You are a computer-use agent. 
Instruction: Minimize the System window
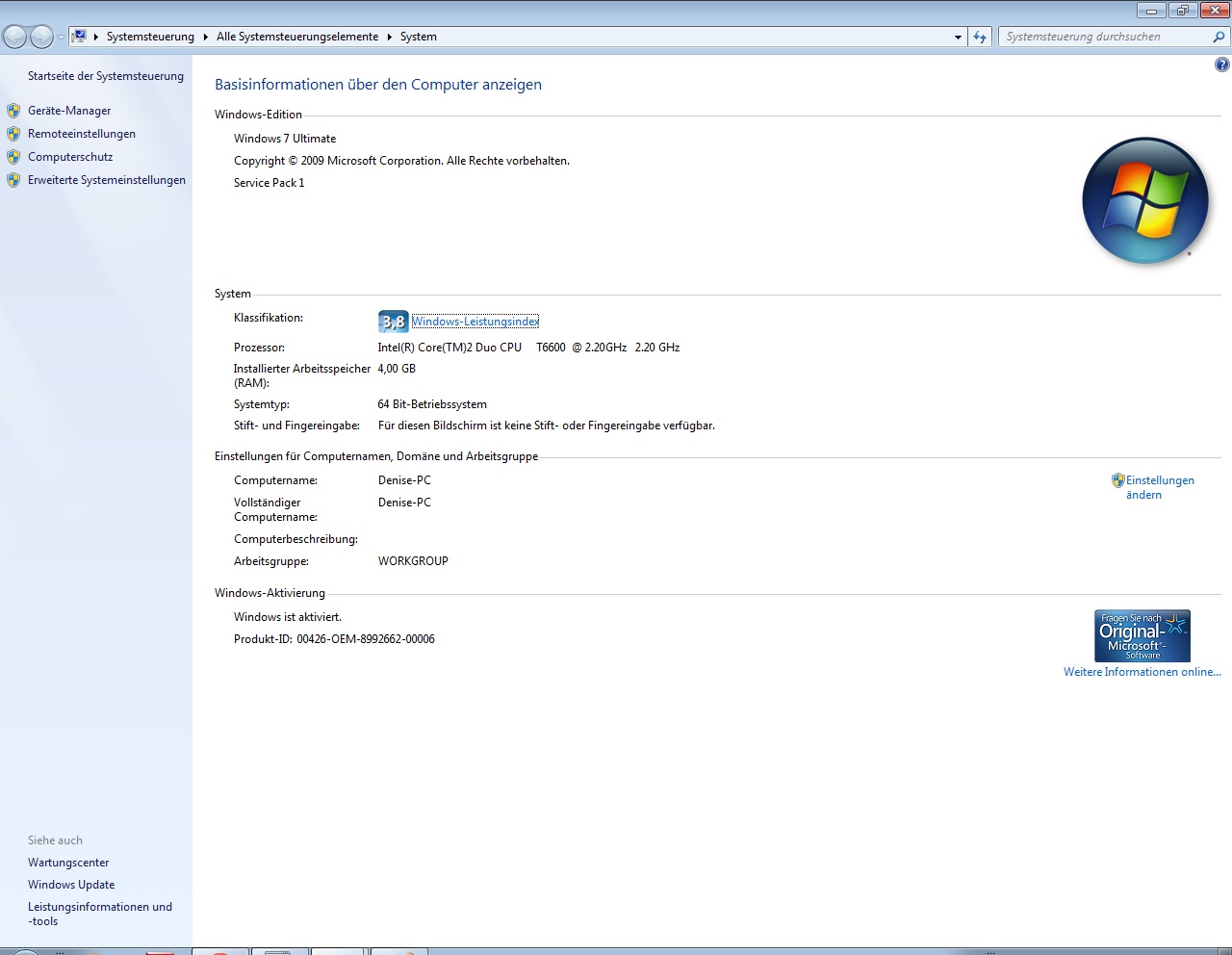coord(1151,11)
